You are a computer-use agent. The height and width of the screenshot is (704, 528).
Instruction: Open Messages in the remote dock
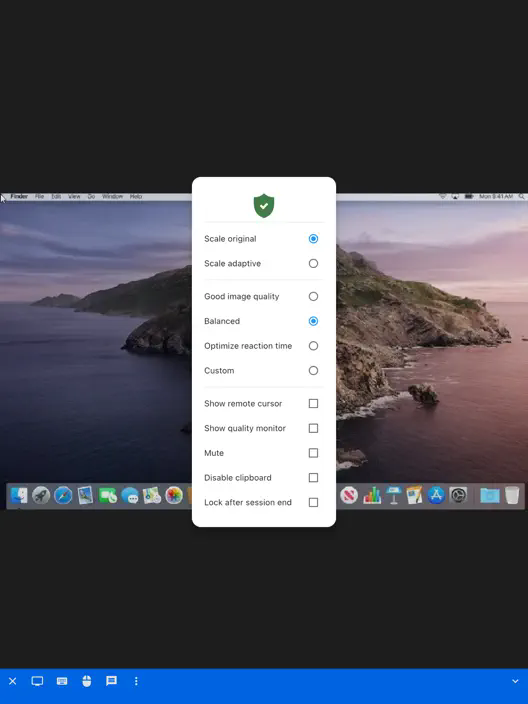click(130, 495)
